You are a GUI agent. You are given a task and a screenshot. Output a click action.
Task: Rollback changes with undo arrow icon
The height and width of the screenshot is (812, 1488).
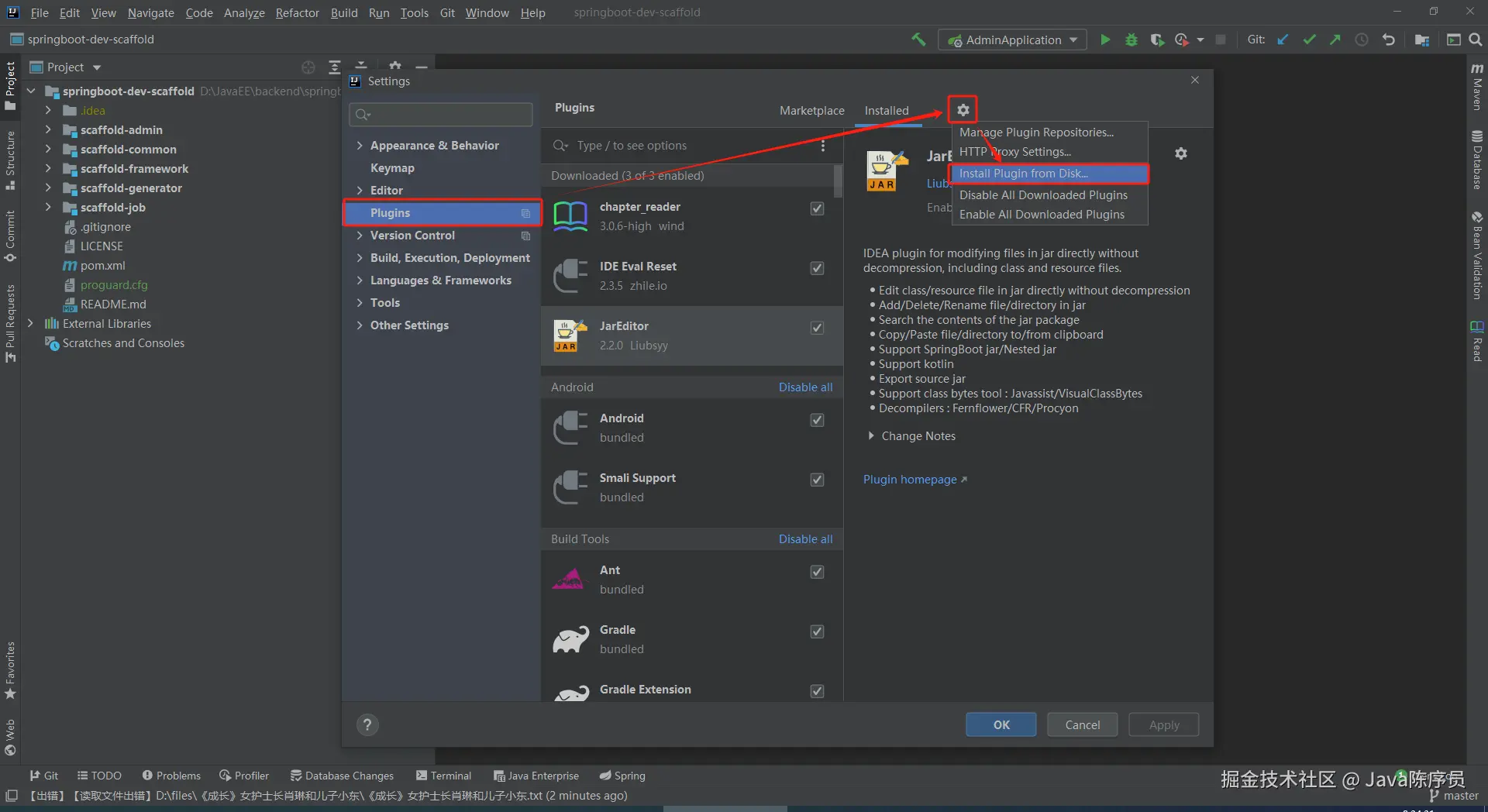click(1388, 40)
